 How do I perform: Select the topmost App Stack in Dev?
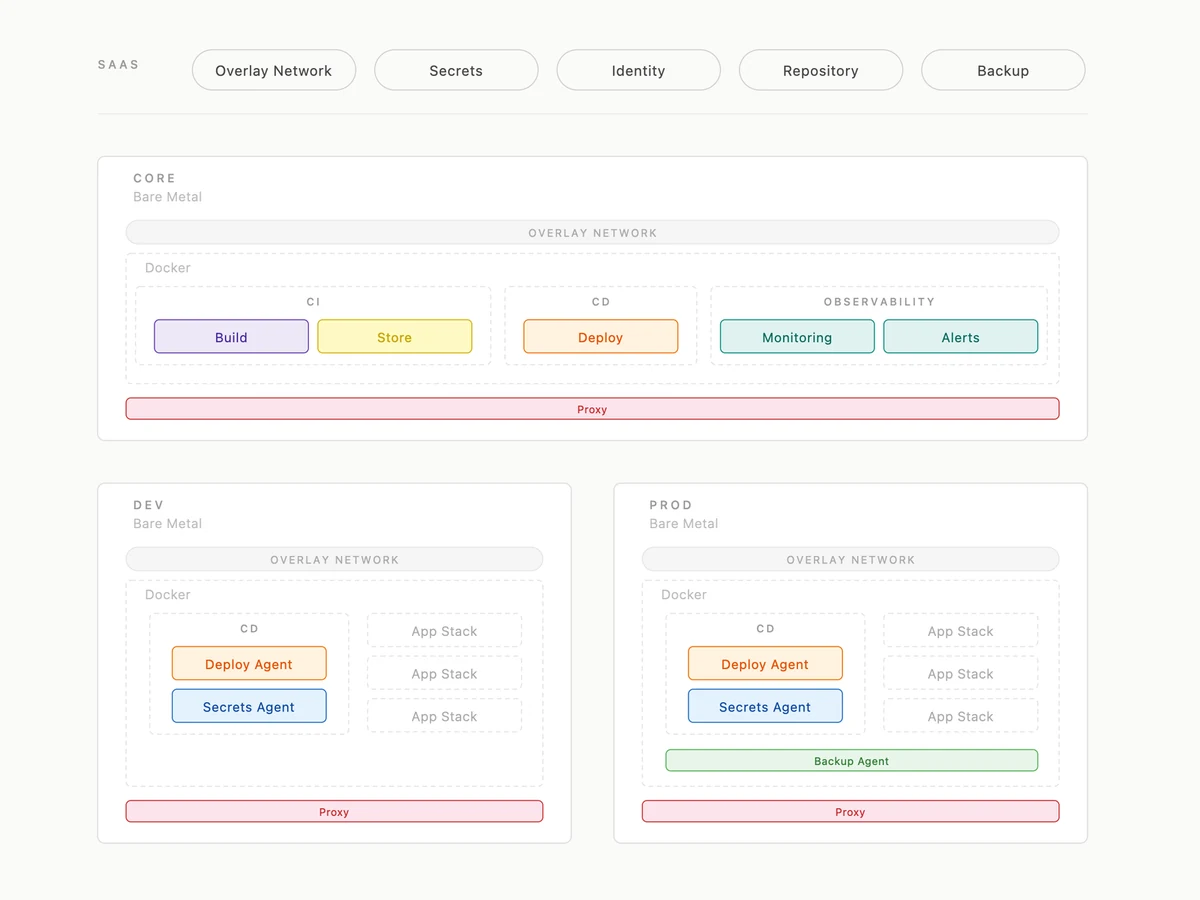coord(444,631)
